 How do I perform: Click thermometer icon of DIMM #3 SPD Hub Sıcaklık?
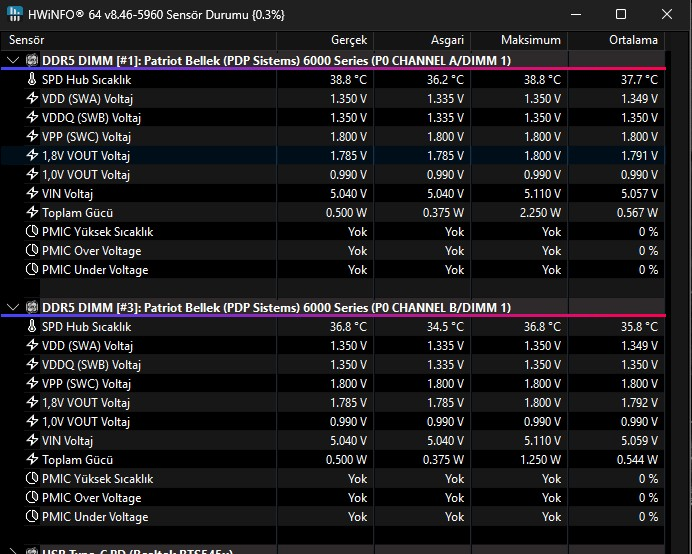point(32,327)
